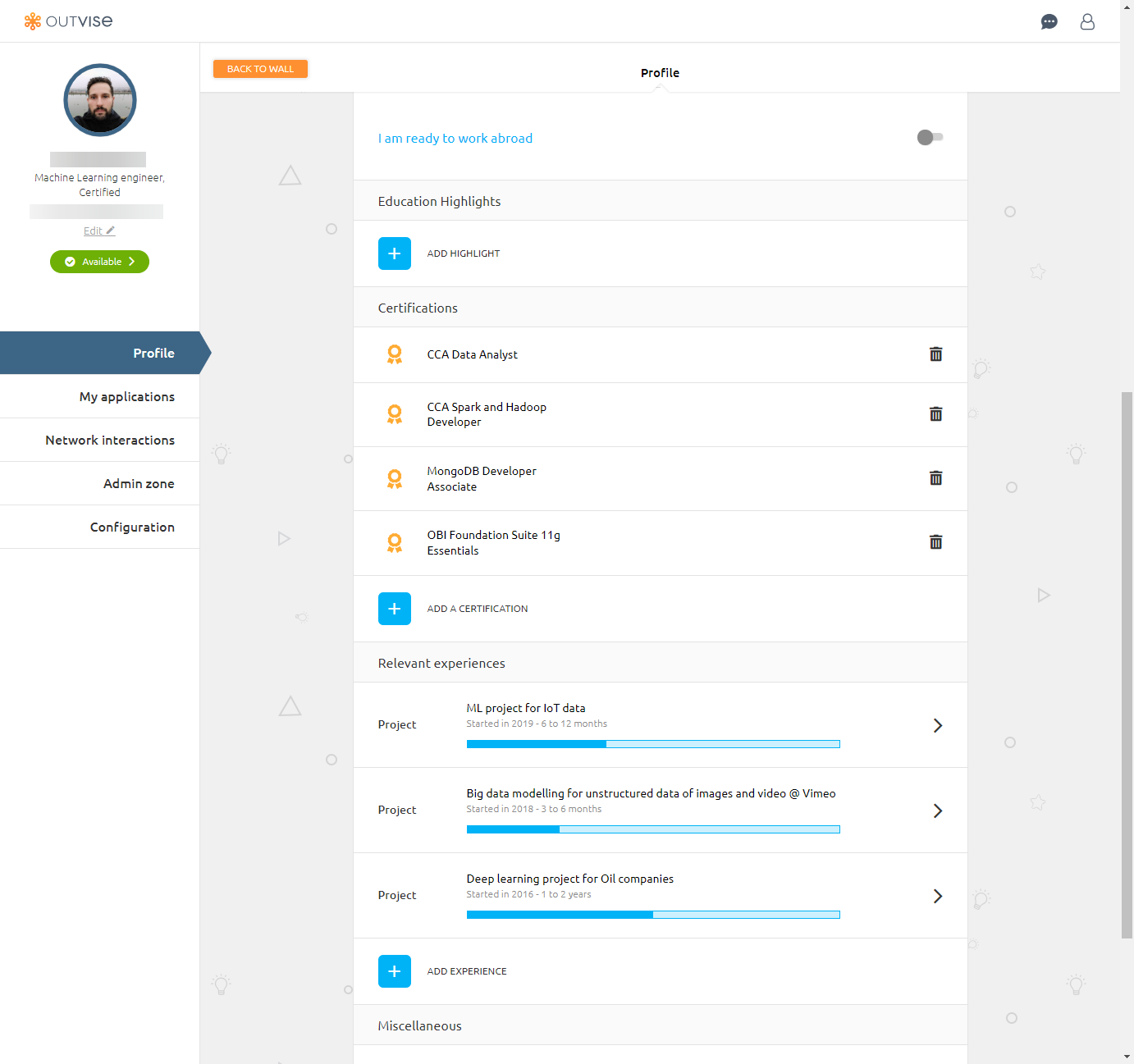Delete CCA Spark and Hadoop Developer certification
Viewport: 1134px width, 1064px height.
pyautogui.click(x=935, y=414)
